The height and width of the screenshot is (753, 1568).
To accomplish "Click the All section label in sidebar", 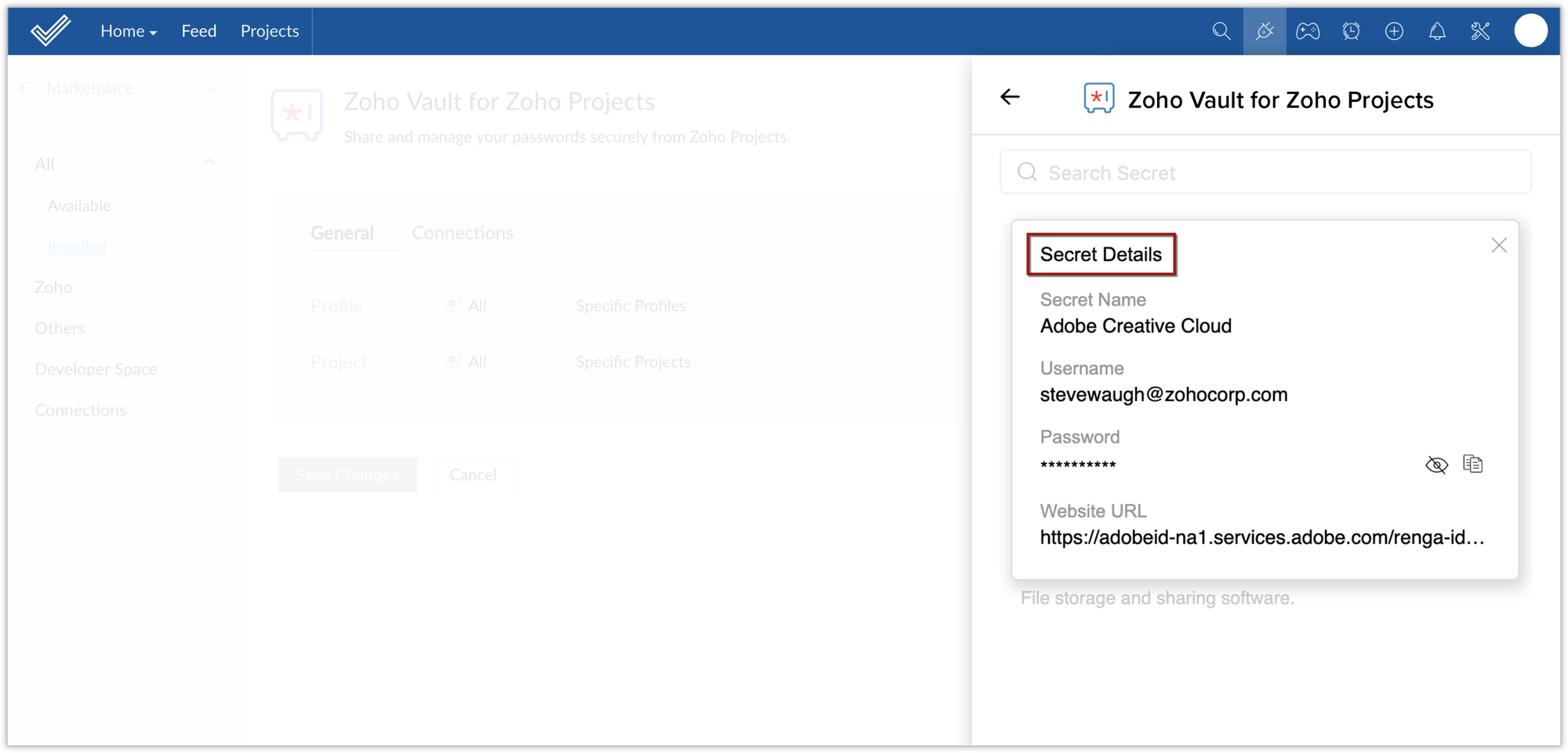I will (x=44, y=164).
